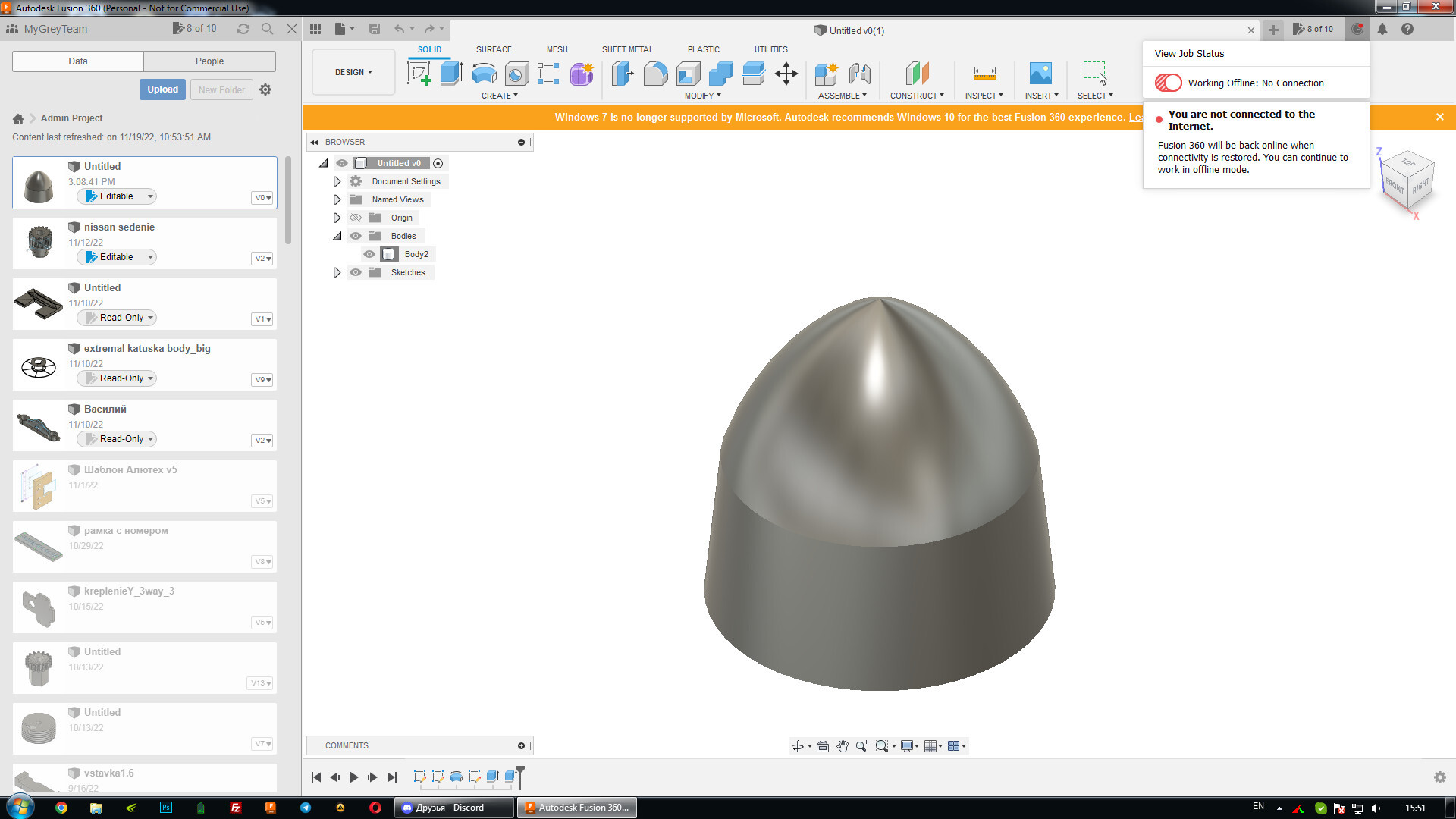The height and width of the screenshot is (819, 1456).
Task: Open the Measure tool in Inspect
Action: point(984,74)
